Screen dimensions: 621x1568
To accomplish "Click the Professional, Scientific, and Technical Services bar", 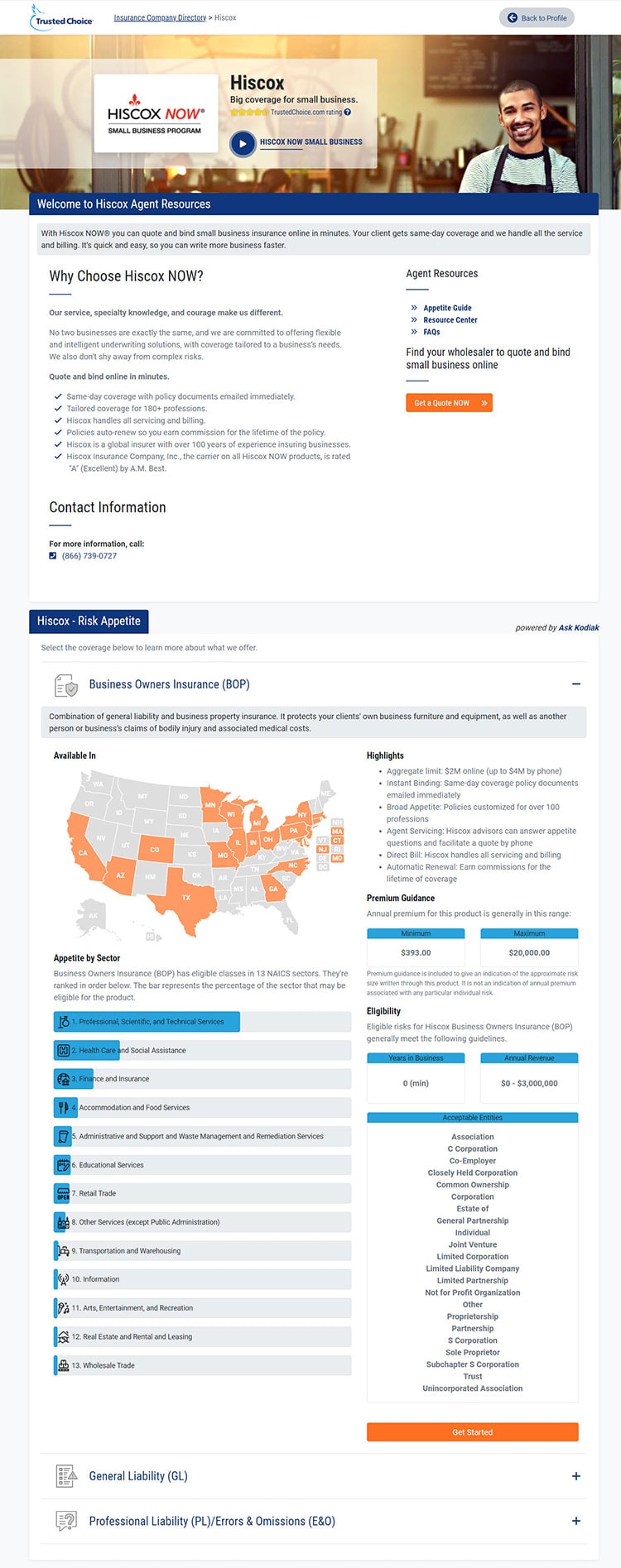I will coord(202,1022).
